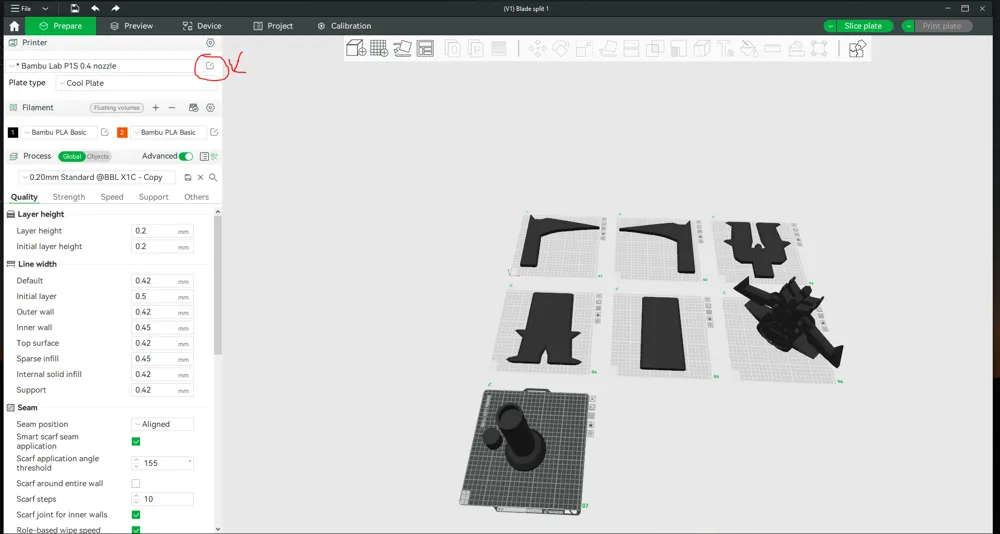Select the Move tool in toolbar

pos(537,48)
